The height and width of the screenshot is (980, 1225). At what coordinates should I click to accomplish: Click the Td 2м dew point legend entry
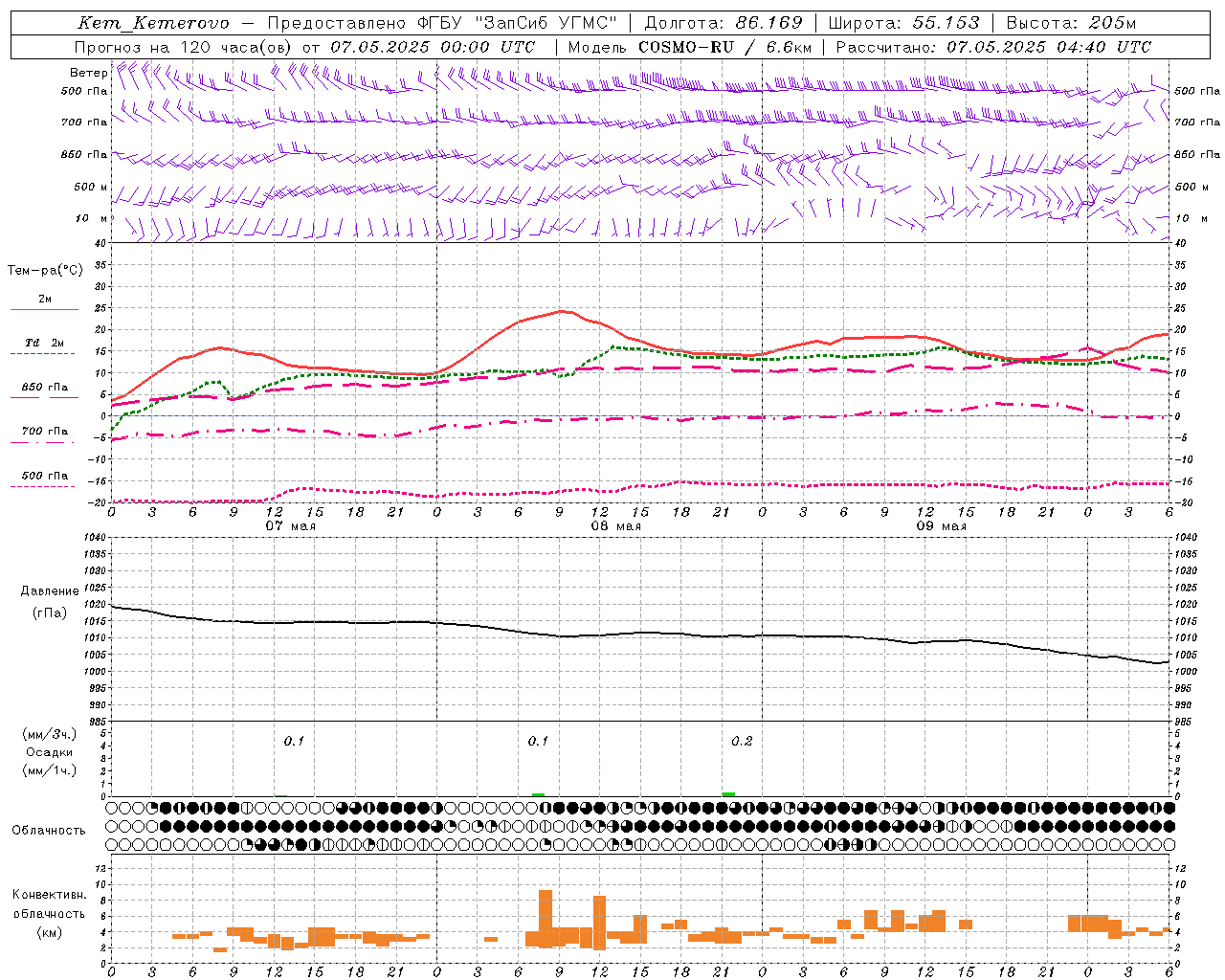[x=45, y=343]
